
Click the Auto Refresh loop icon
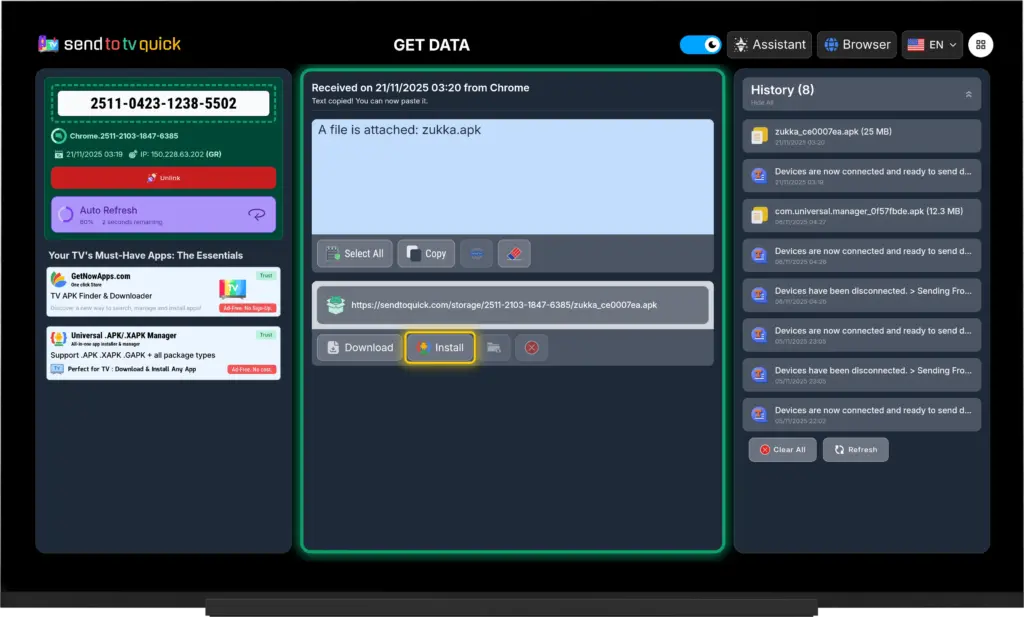(257, 215)
